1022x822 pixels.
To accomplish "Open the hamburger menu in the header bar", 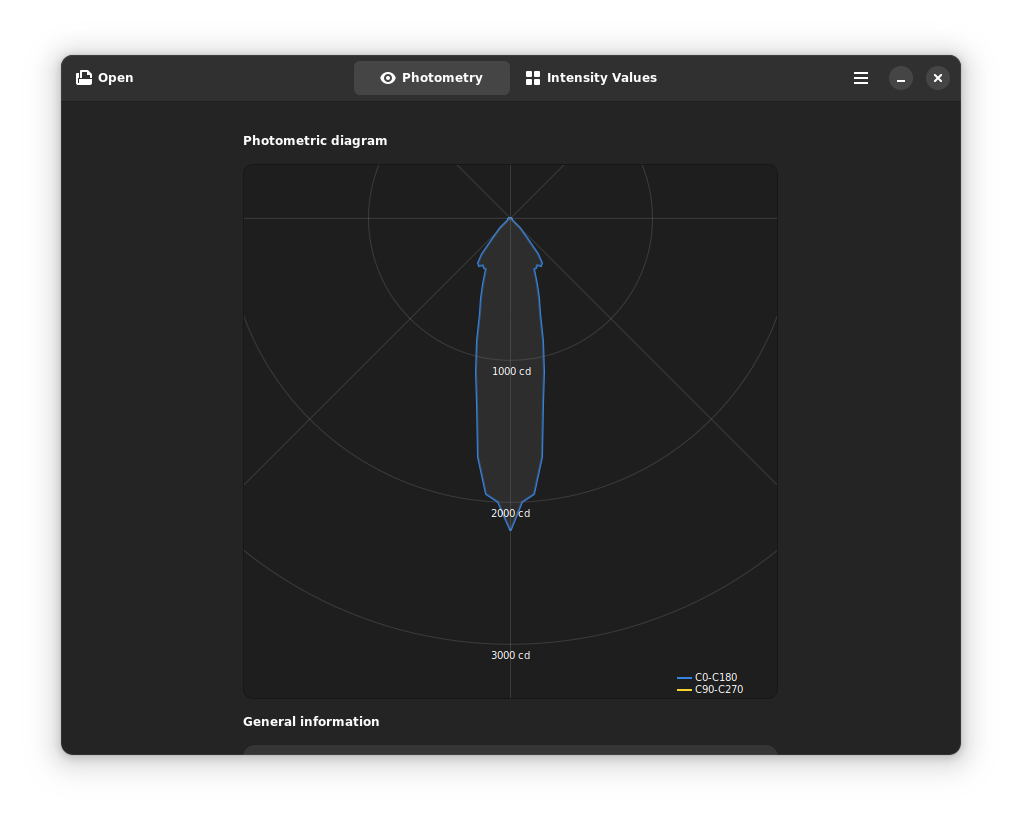I will (x=860, y=77).
